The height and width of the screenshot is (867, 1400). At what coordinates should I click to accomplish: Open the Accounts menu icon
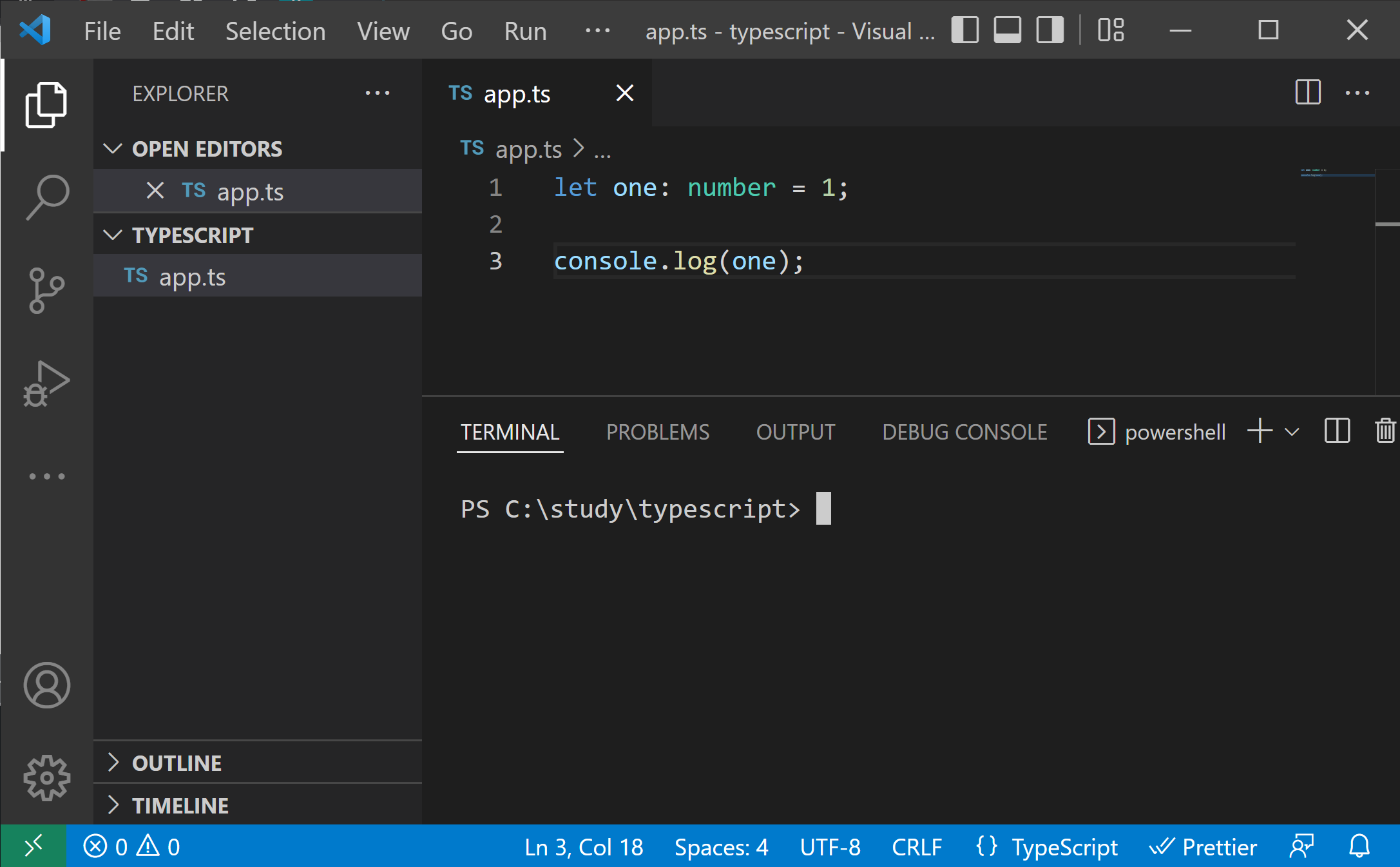(47, 685)
